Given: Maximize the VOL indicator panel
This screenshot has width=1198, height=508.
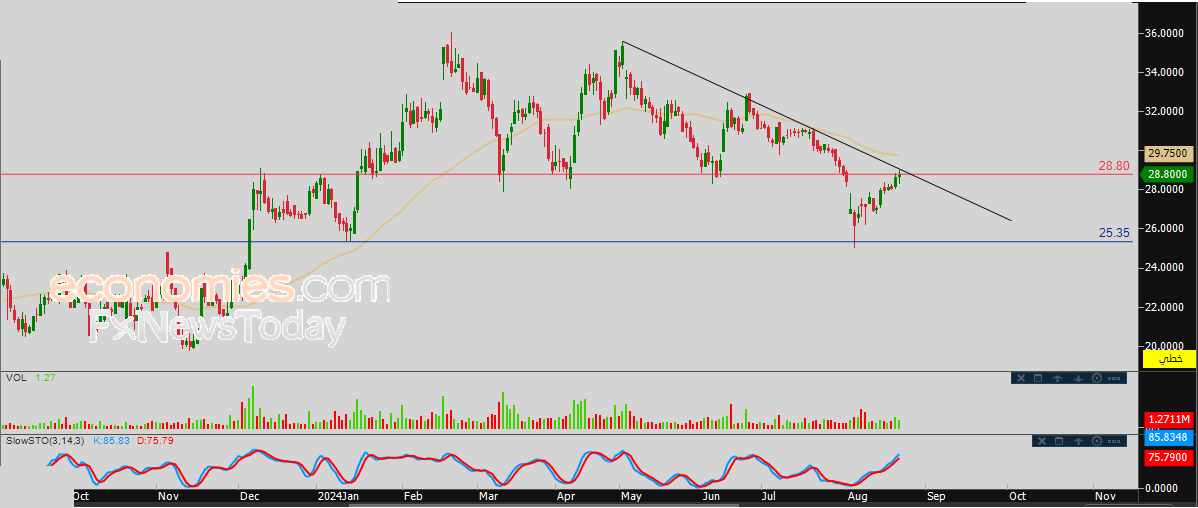Looking at the screenshot, I should tap(1038, 378).
